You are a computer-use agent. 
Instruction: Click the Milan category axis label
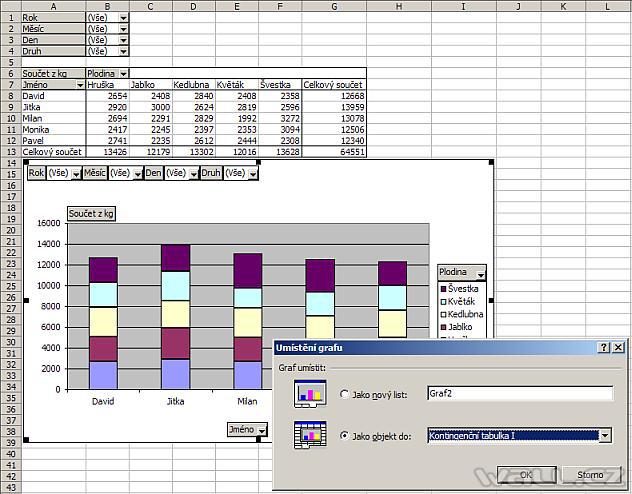tap(247, 401)
